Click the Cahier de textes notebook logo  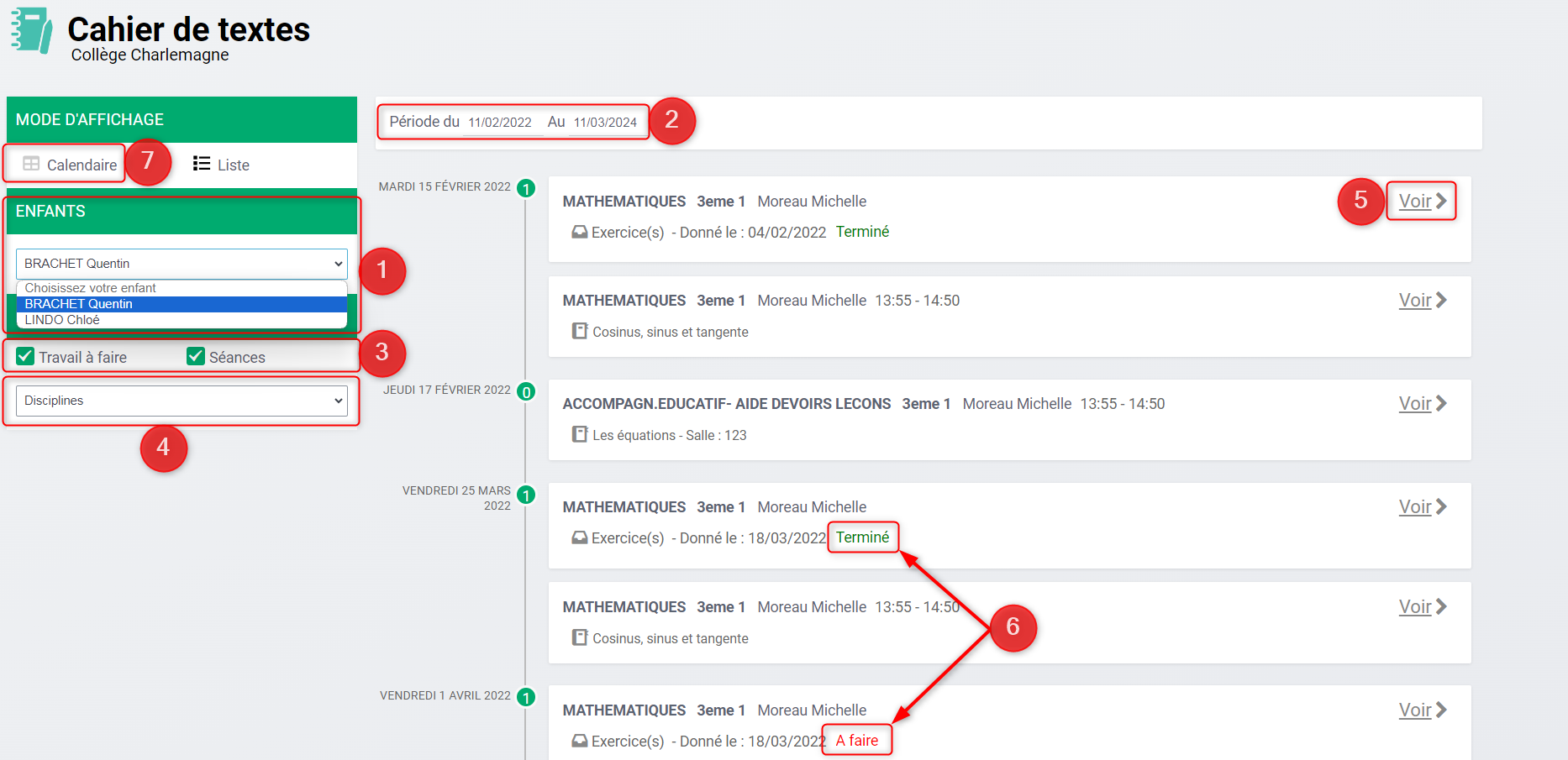click(32, 31)
